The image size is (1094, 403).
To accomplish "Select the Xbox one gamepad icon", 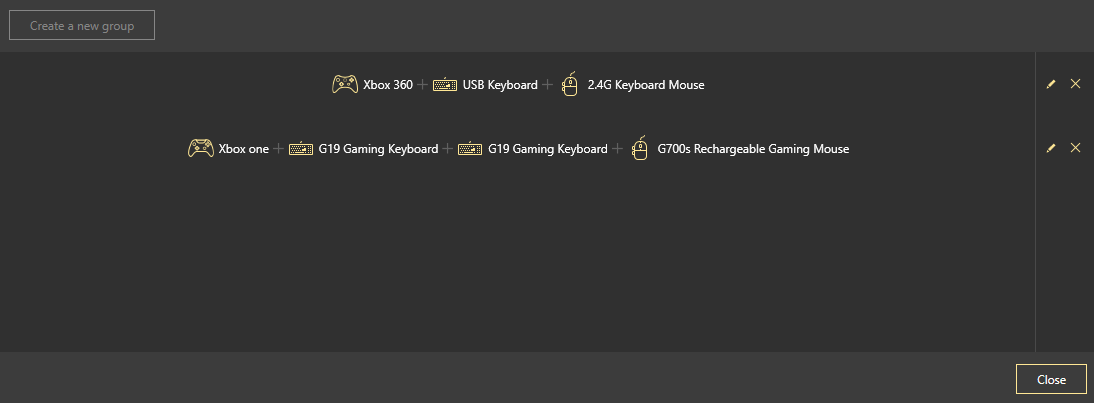I will coord(200,148).
